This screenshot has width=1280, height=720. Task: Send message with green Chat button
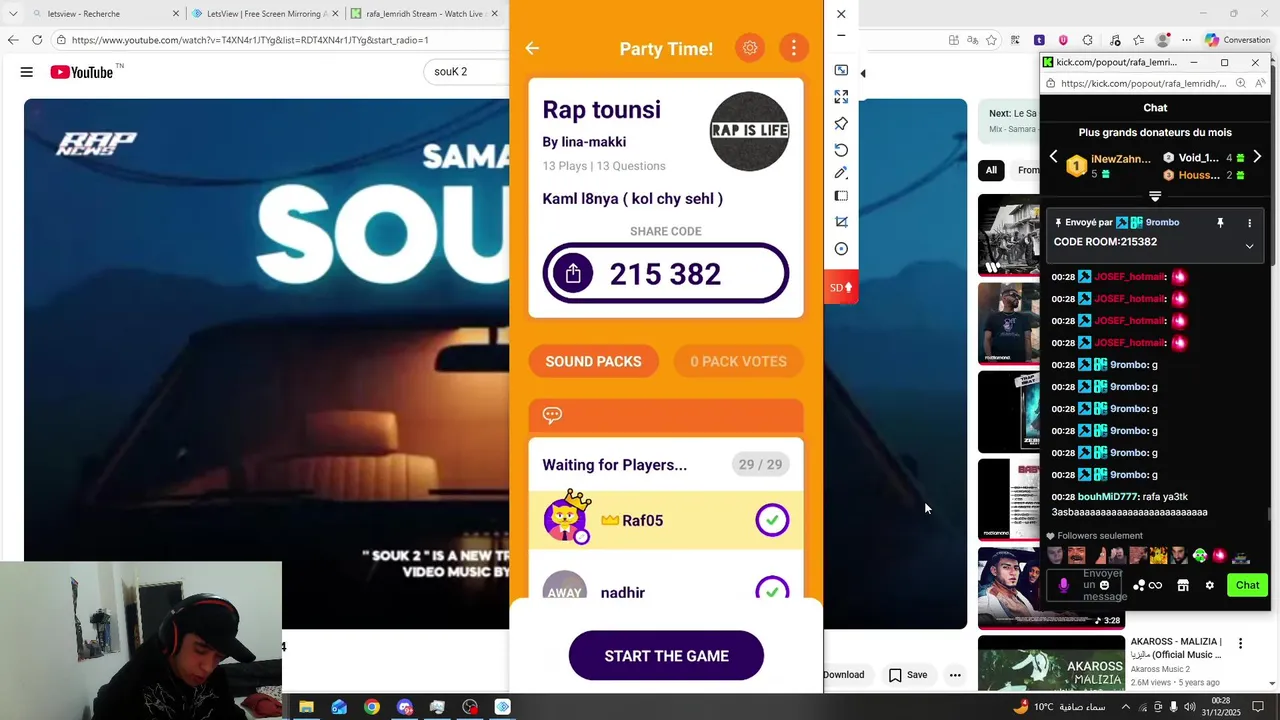(1247, 585)
